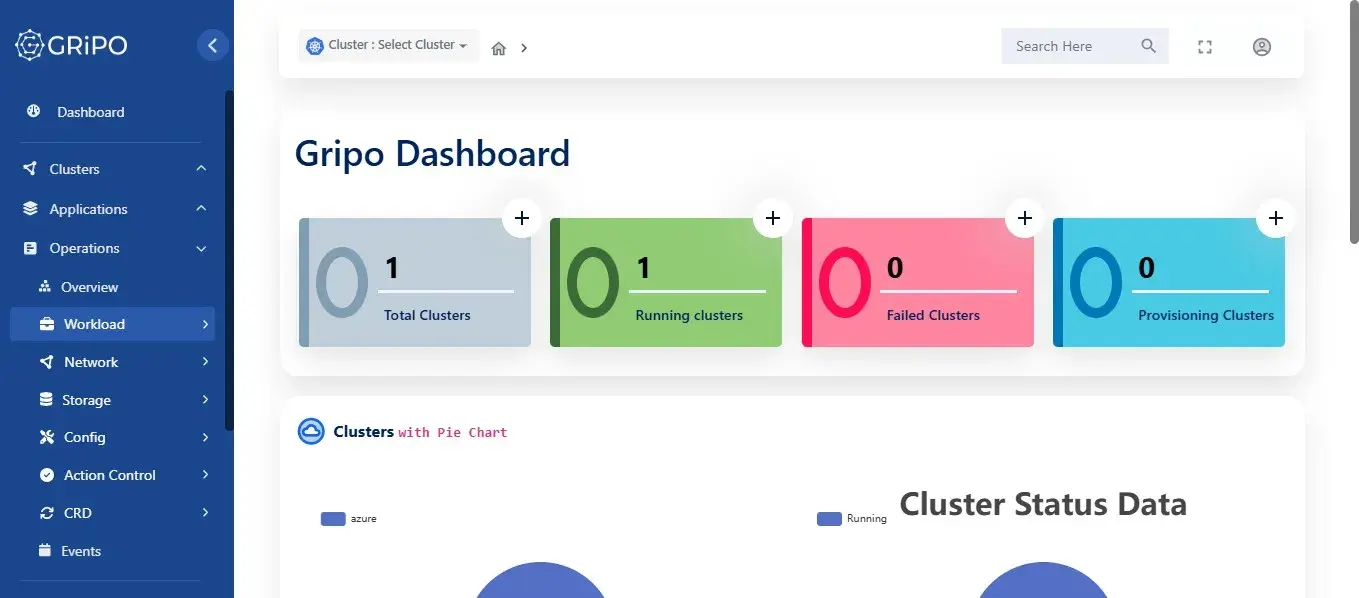Click plus on Running clusters card
The height and width of the screenshot is (598, 1359).
point(773,218)
